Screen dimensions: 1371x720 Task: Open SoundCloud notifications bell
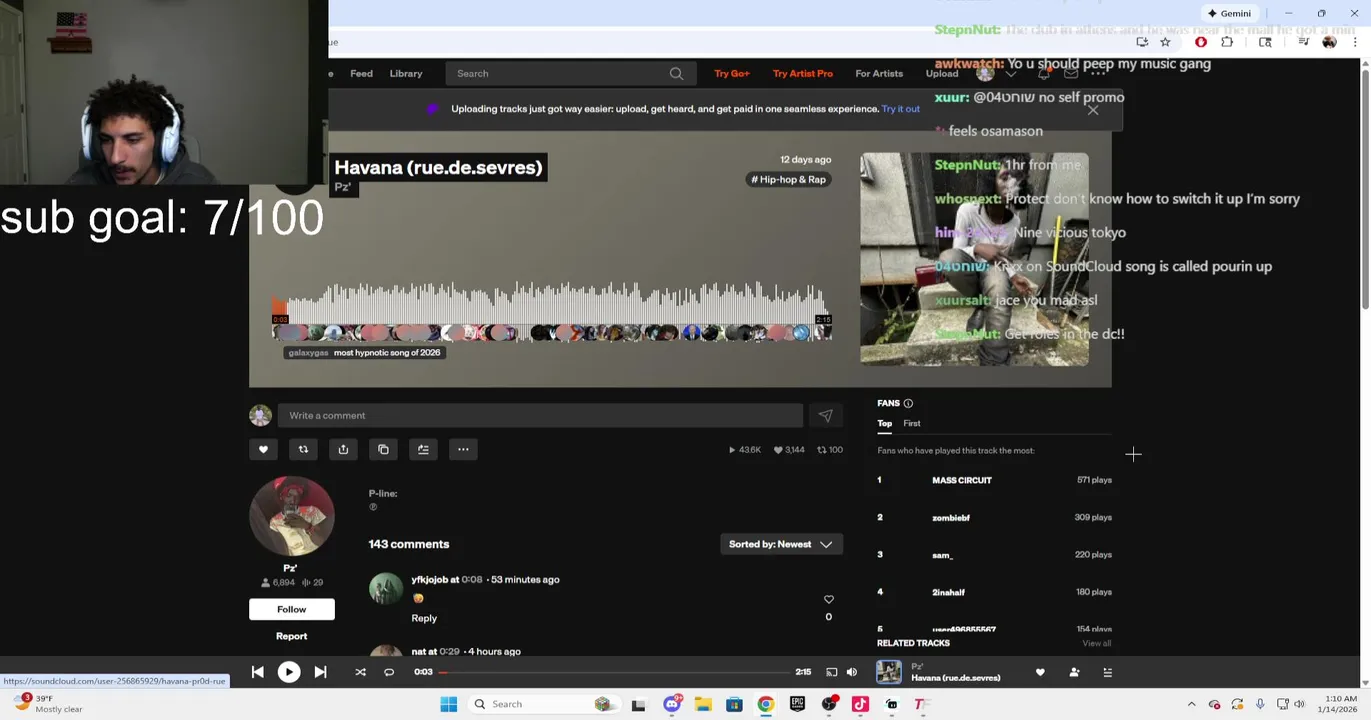[x=1044, y=73]
